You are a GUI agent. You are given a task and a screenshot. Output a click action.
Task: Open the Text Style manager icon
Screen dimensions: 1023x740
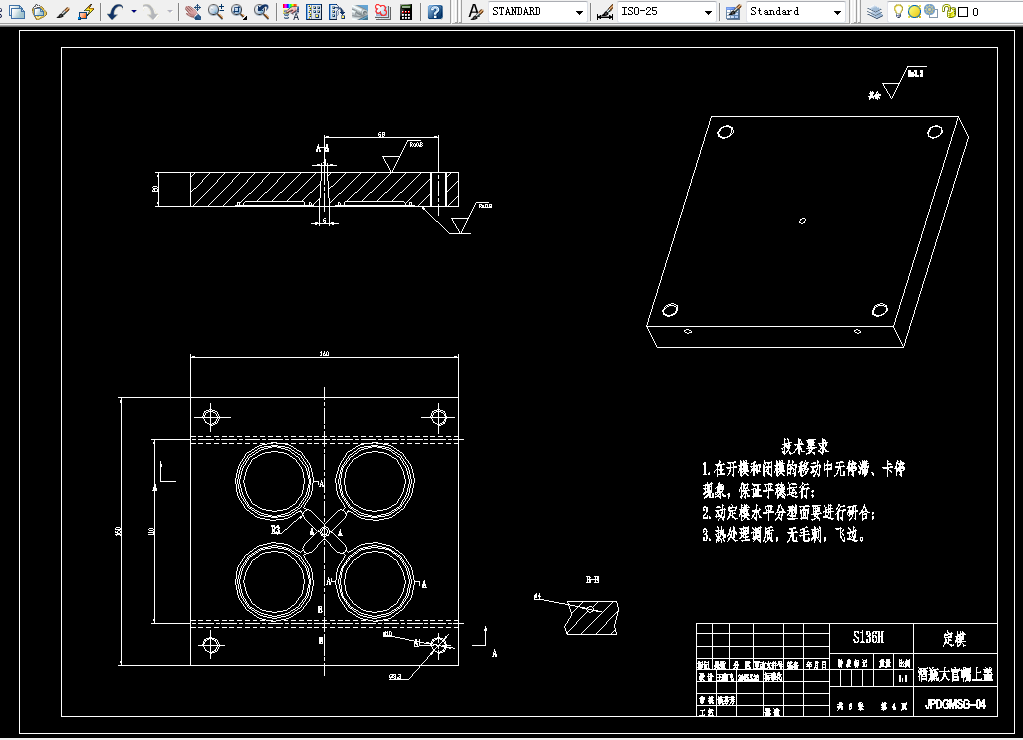(476, 12)
